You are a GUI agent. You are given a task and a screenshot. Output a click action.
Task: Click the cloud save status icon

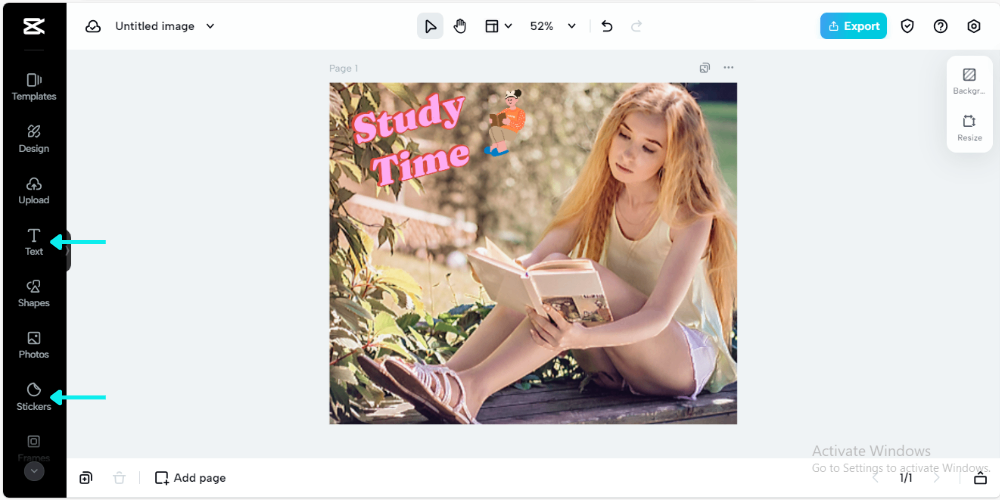(x=93, y=26)
